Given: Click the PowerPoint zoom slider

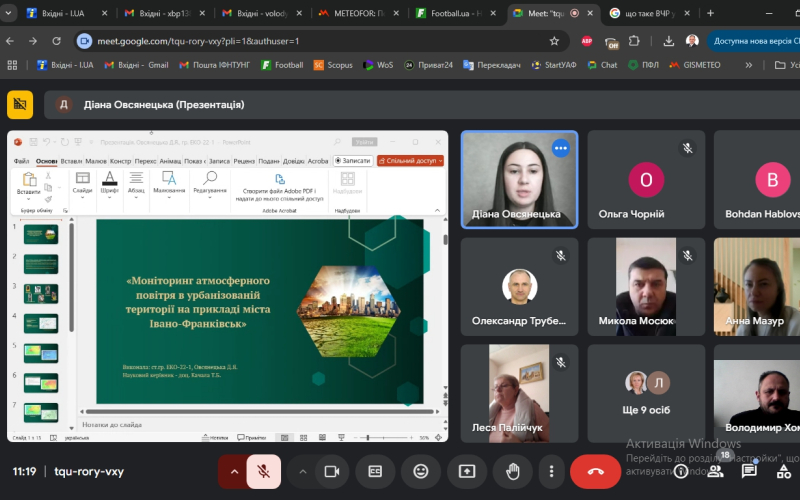Looking at the screenshot, I should pyautogui.click(x=384, y=437).
